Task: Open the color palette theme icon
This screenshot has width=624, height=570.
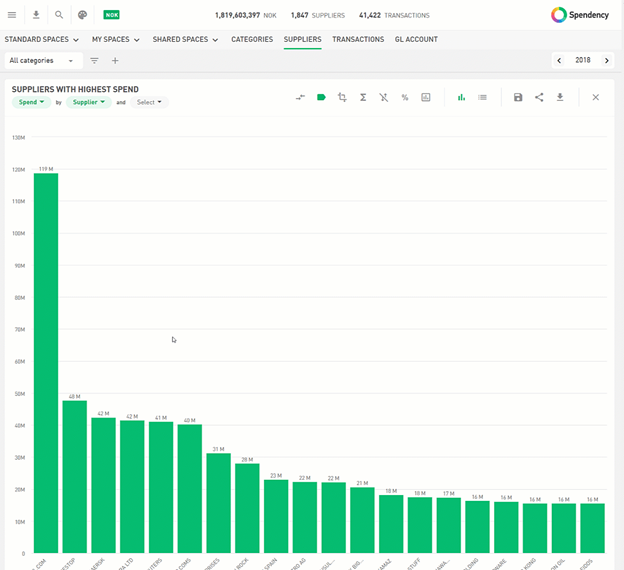Action: click(x=83, y=15)
